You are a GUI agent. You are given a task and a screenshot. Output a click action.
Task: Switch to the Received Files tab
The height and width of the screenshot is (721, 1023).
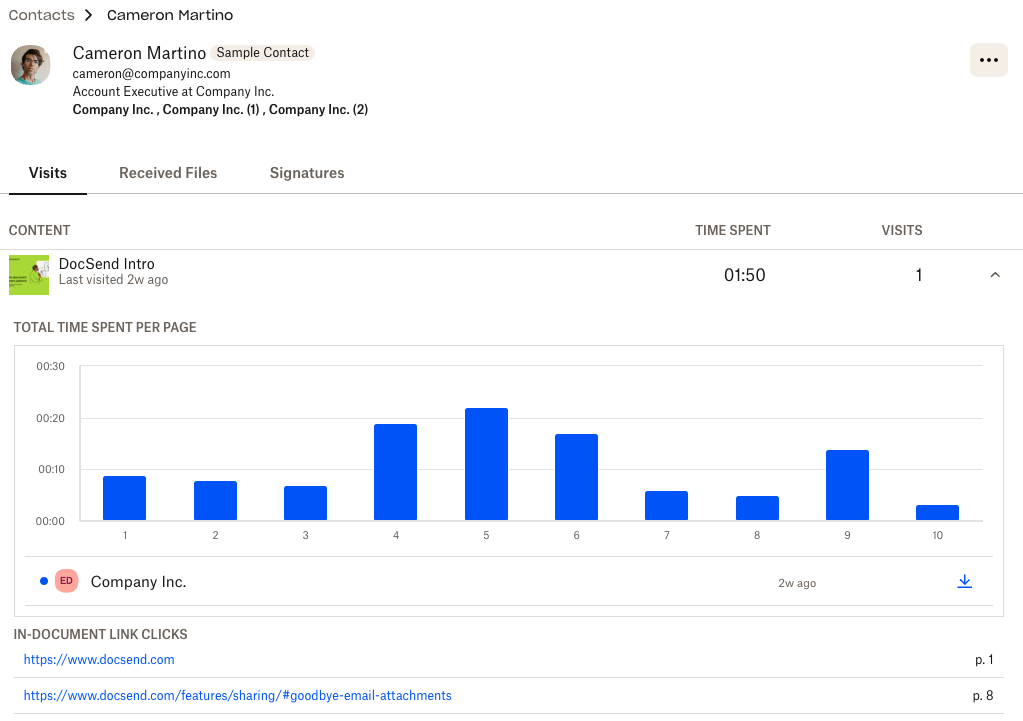point(168,173)
